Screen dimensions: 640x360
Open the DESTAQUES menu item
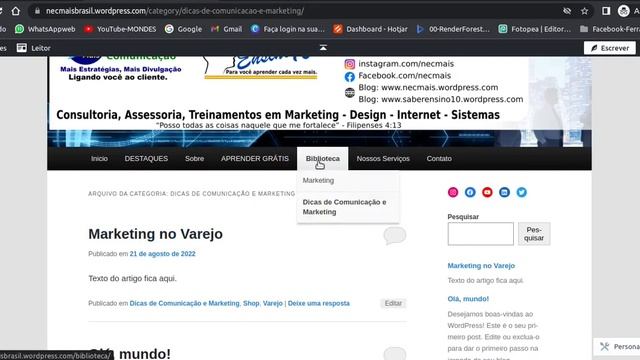tap(146, 158)
